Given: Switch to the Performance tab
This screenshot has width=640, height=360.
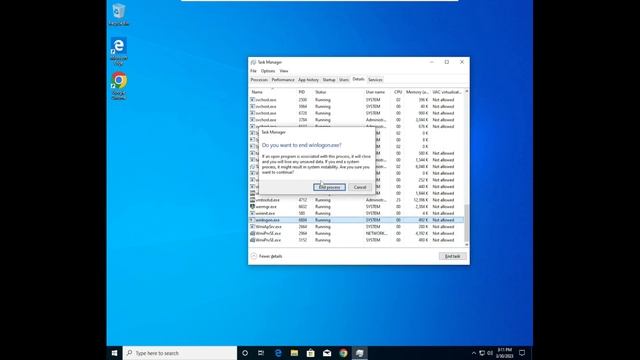Looking at the screenshot, I should coord(283,80).
